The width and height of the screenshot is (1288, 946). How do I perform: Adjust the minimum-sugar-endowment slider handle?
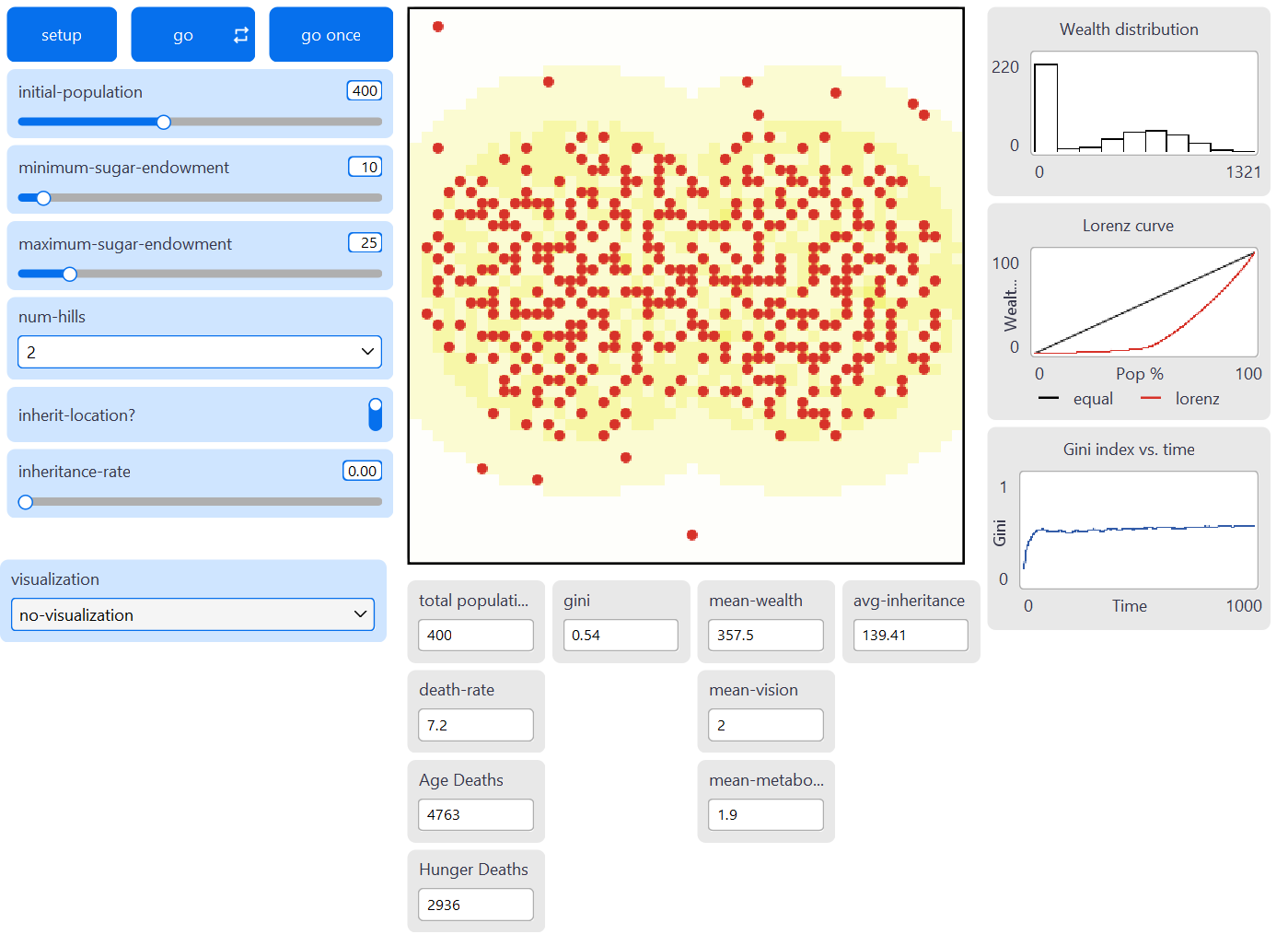point(43,198)
